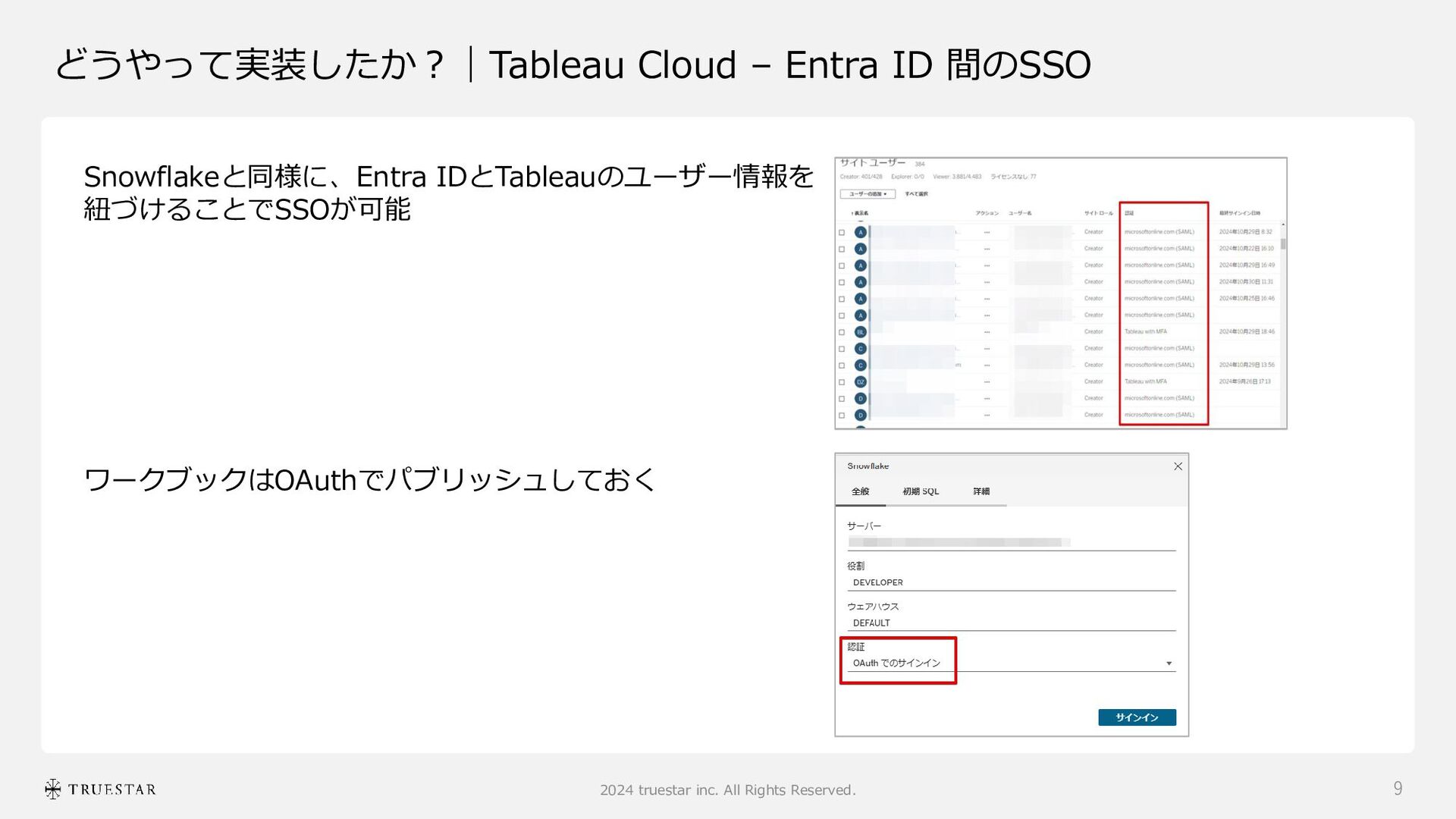The height and width of the screenshot is (819, 1456).
Task: Open actions menu for the DZ user row
Action: pos(987,382)
